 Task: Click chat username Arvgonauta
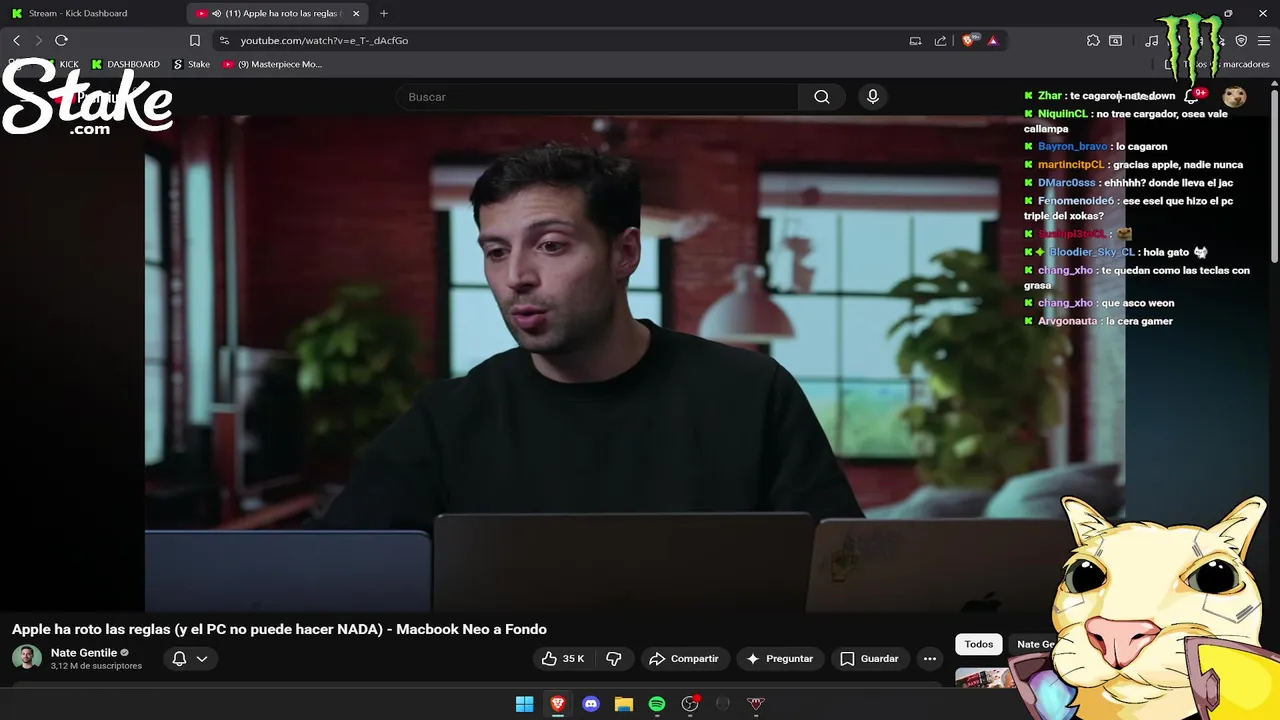click(1068, 321)
